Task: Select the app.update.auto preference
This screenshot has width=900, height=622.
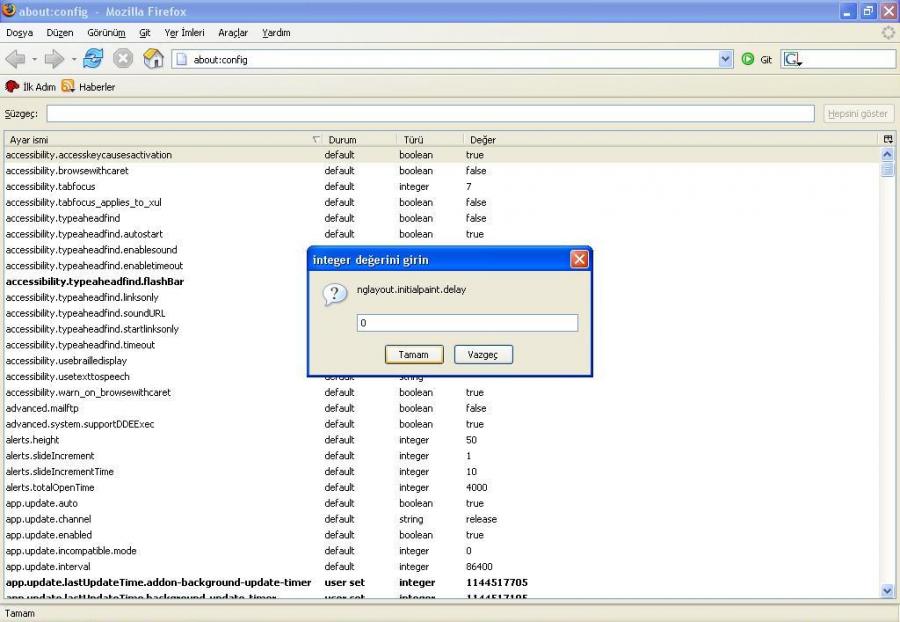Action: [x=442, y=503]
